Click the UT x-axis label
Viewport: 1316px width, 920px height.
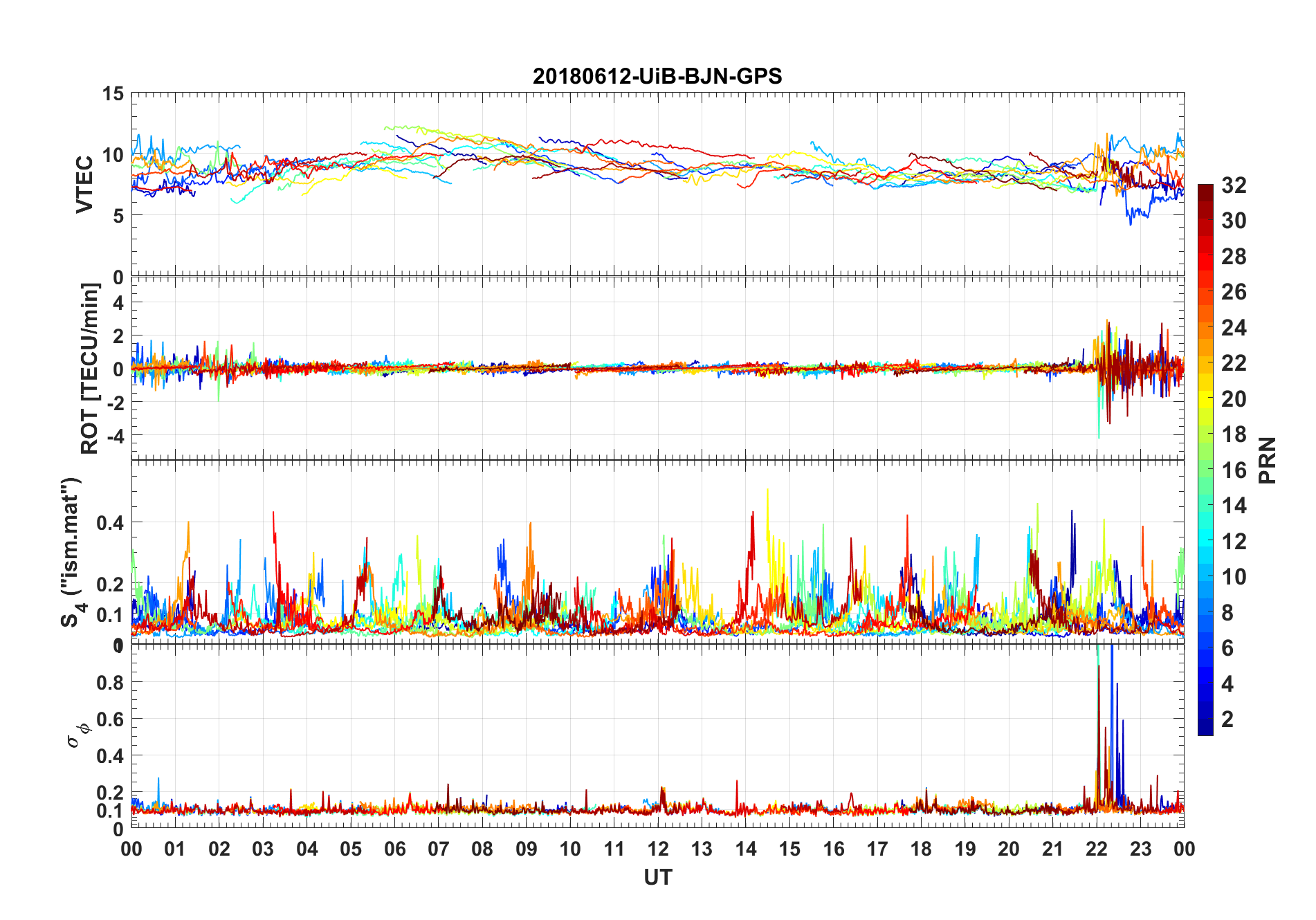[658, 878]
